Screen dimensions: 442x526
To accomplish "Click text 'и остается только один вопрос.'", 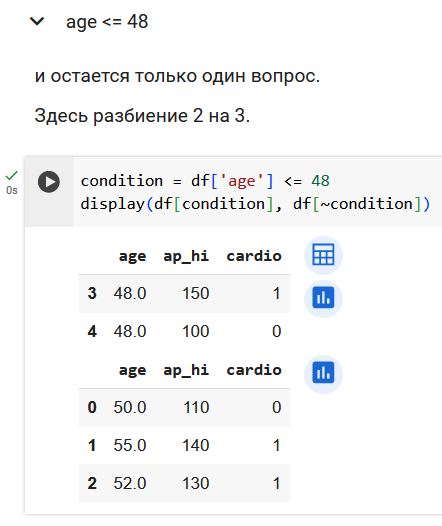I will [177, 76].
